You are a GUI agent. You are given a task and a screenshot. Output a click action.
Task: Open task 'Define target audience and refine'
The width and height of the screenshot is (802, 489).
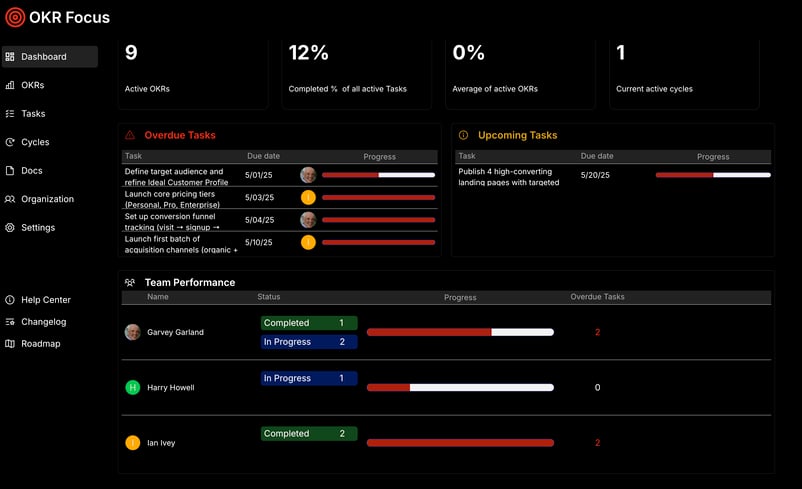point(176,176)
